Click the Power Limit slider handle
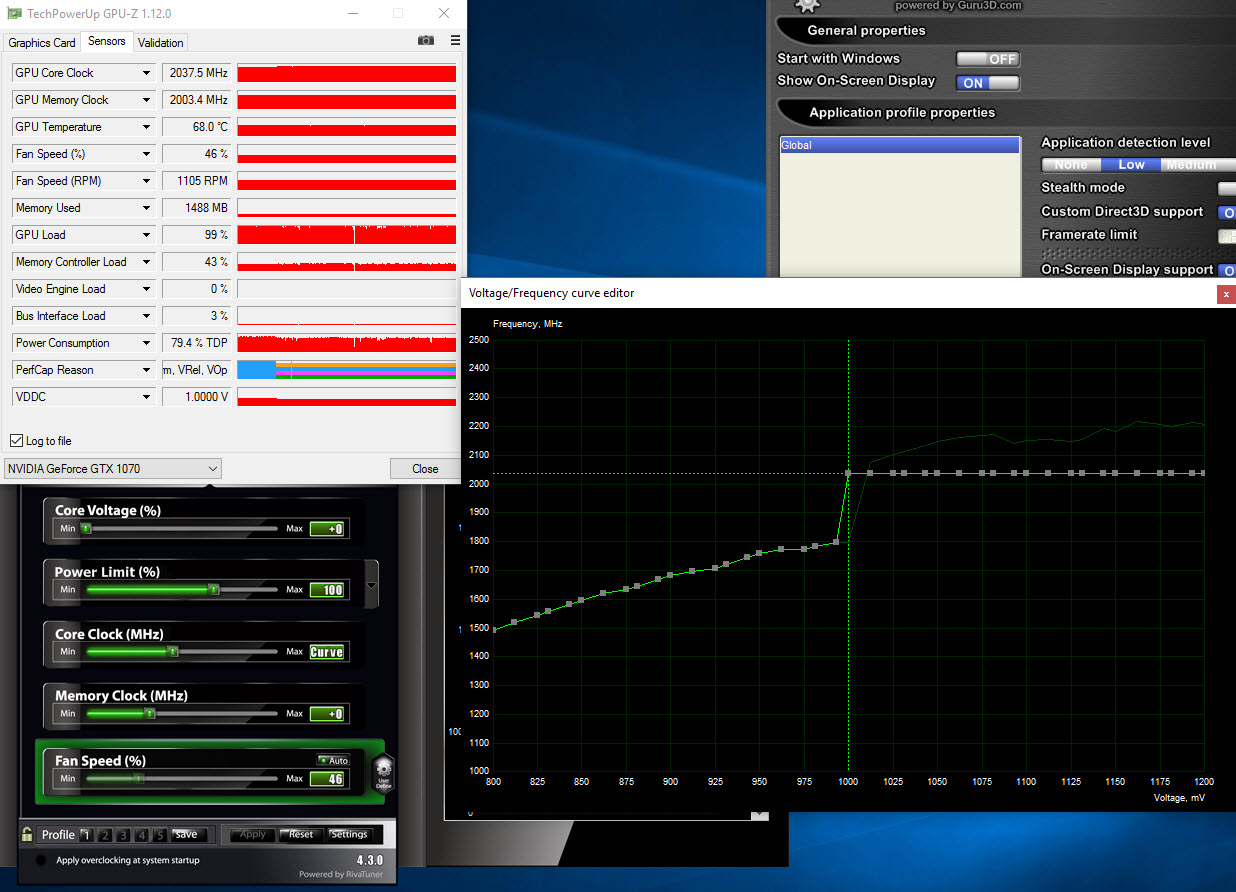The image size is (1236, 892). (x=213, y=590)
